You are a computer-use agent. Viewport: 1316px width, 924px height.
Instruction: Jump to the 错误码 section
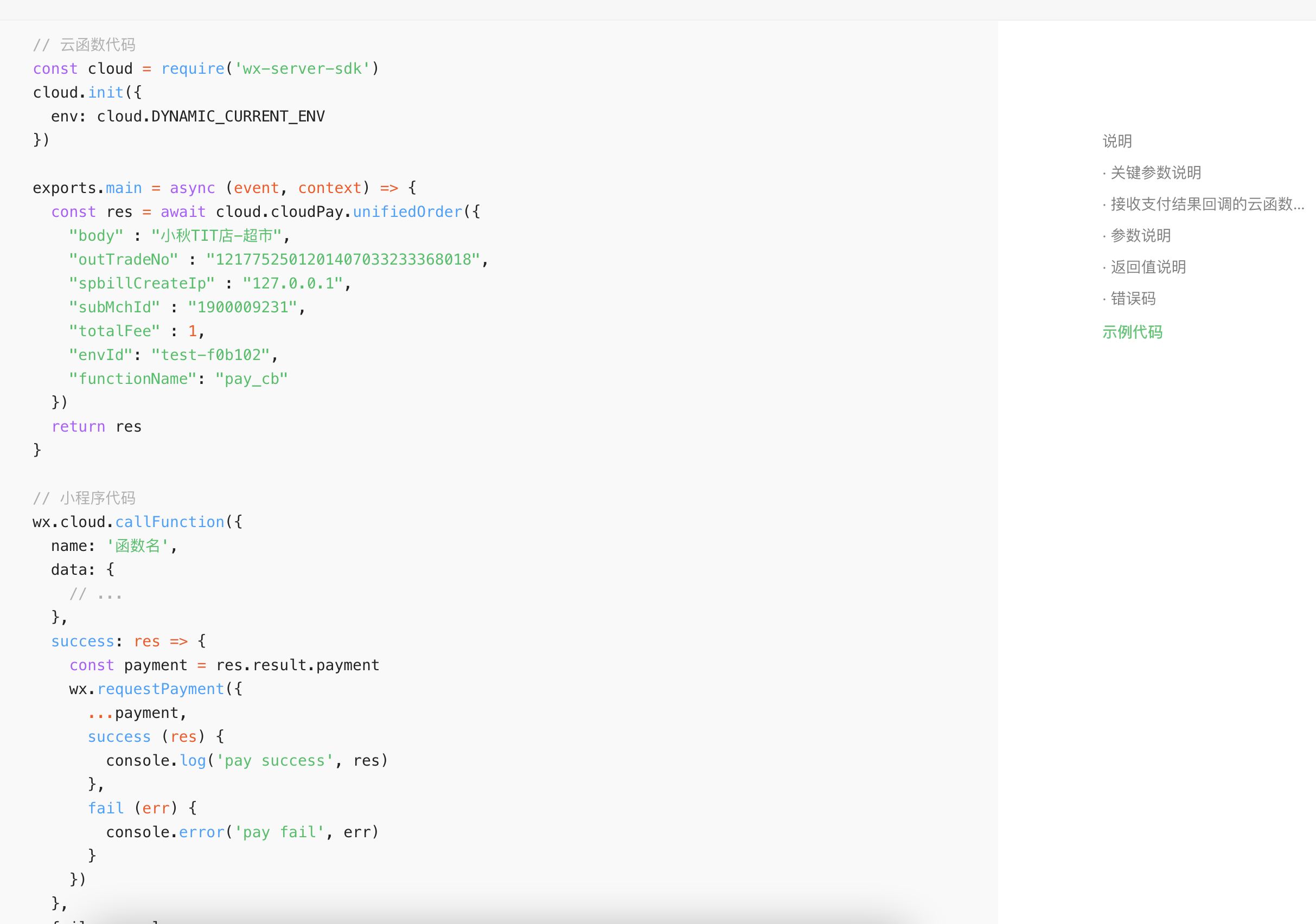tap(1133, 298)
